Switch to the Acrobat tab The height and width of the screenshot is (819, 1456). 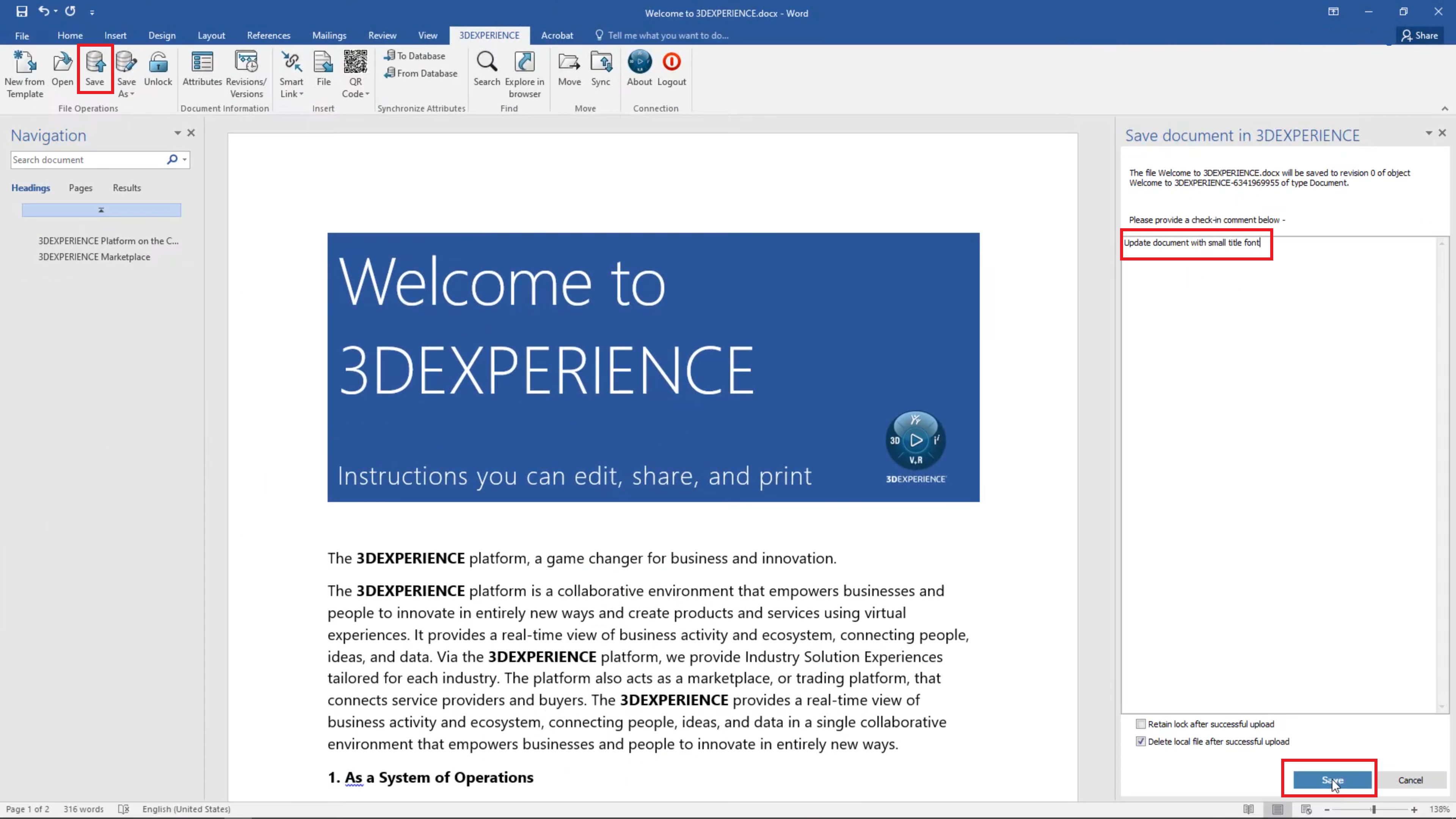pyautogui.click(x=557, y=36)
